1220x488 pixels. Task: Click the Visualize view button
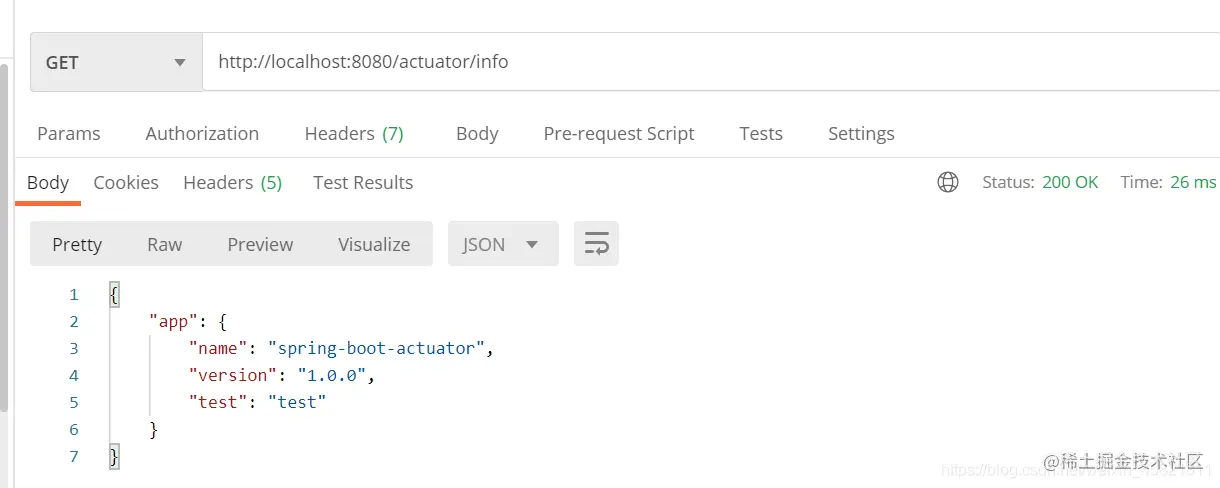click(x=374, y=244)
